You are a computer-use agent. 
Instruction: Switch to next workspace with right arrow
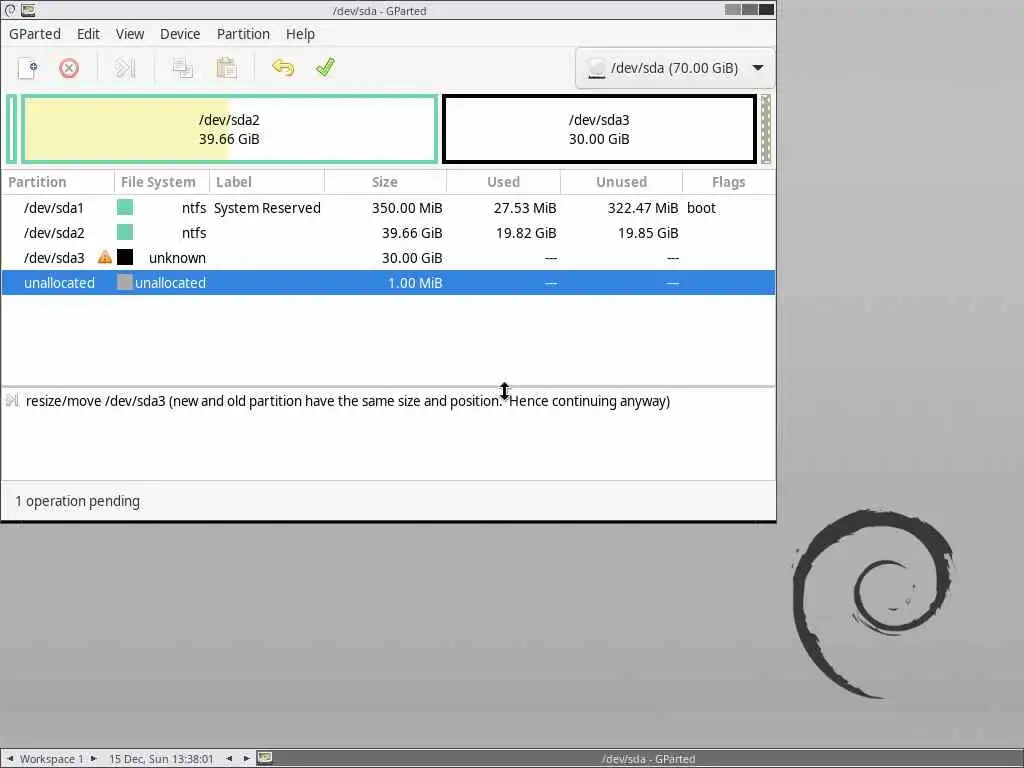pyautogui.click(x=93, y=758)
